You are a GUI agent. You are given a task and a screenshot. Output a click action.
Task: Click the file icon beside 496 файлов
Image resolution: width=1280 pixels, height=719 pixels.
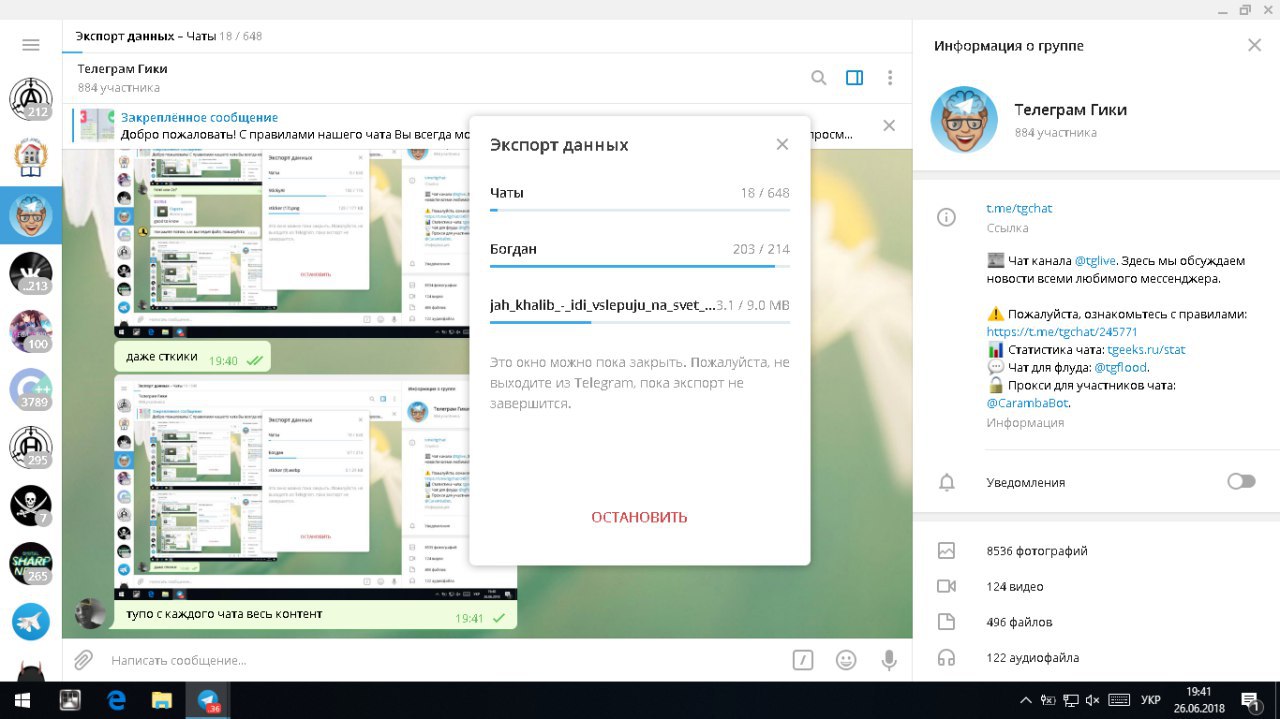946,622
